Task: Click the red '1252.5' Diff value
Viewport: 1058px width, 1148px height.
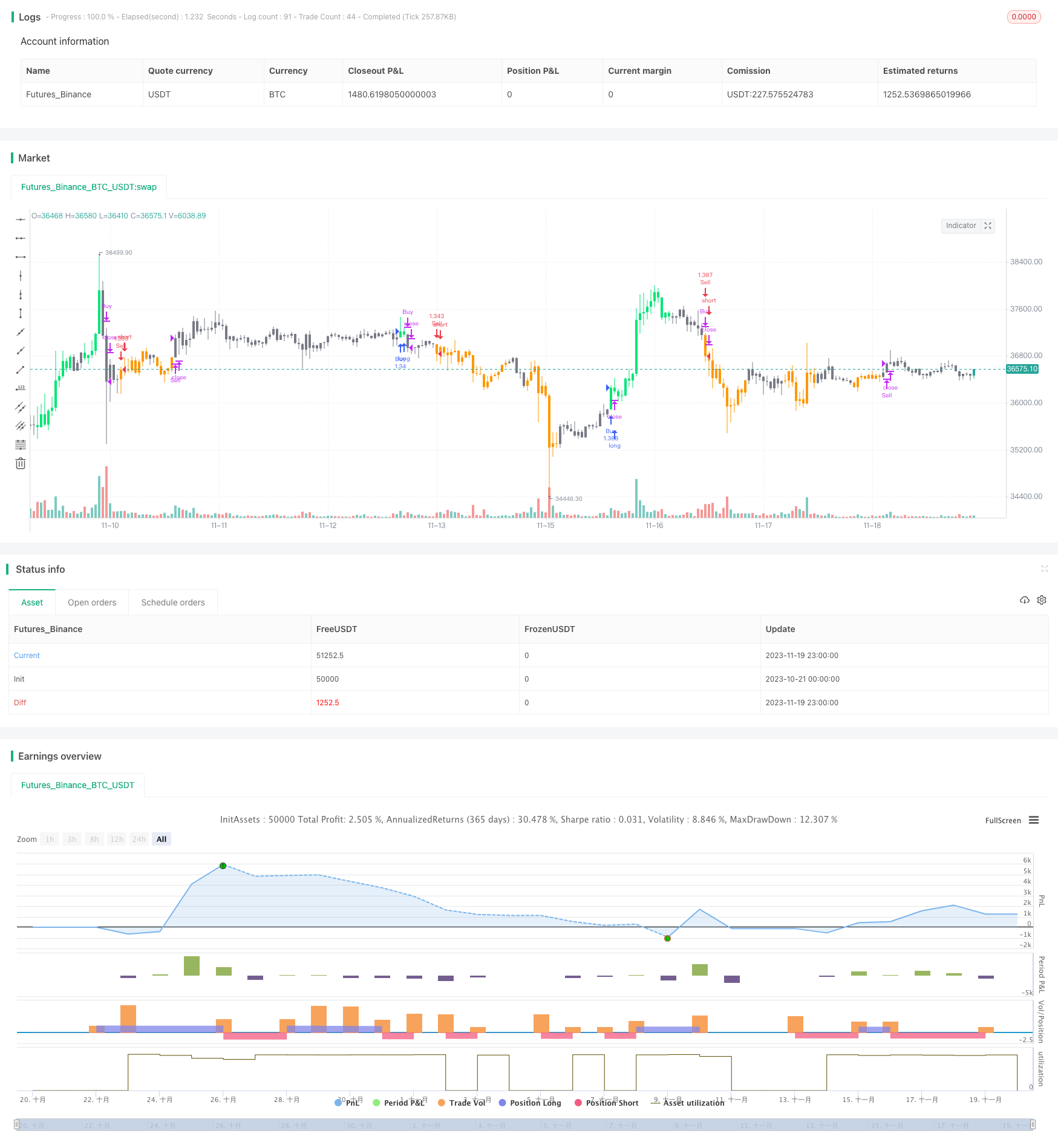Action: click(x=327, y=702)
